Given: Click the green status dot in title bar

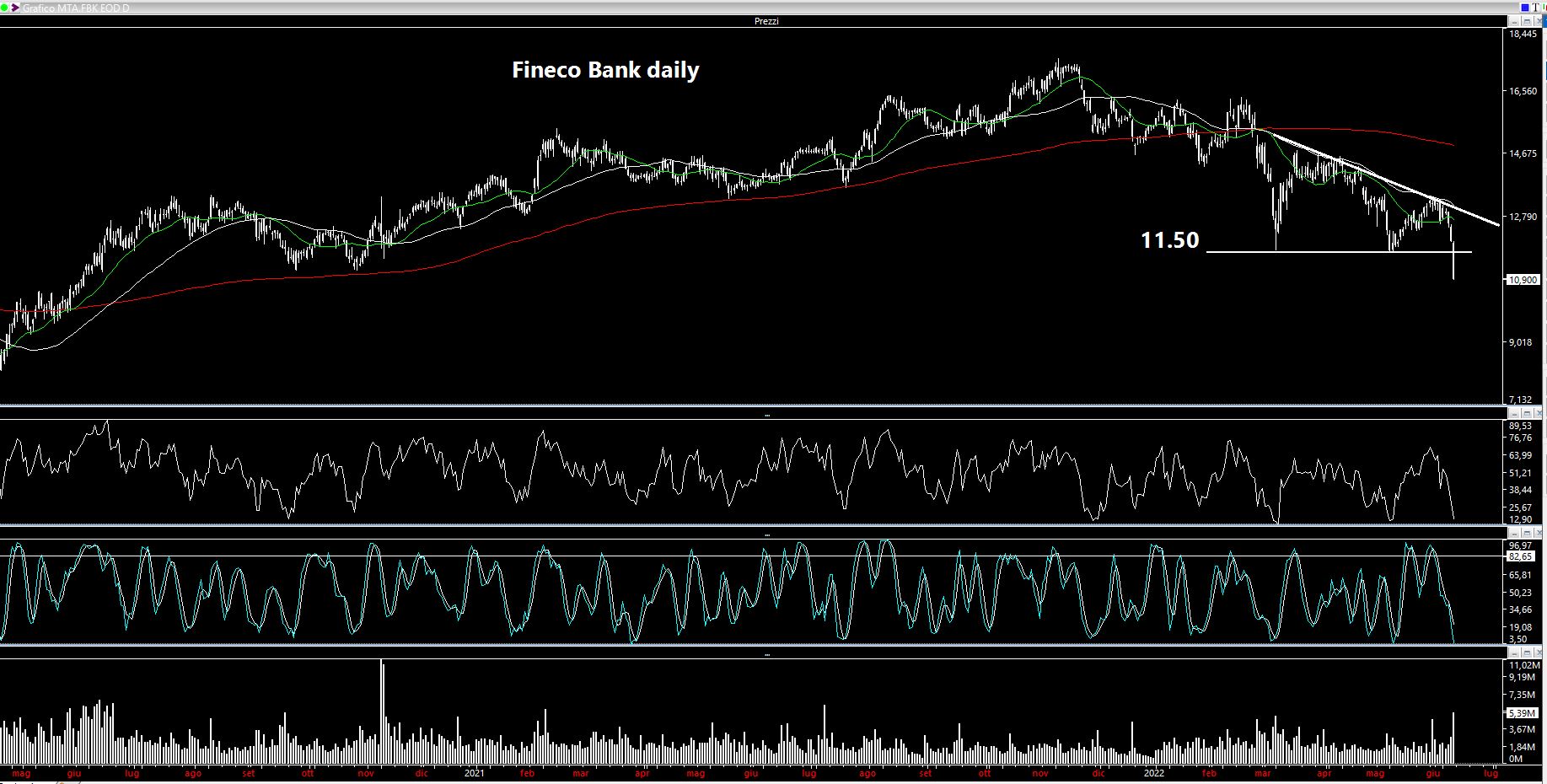Looking at the screenshot, I should point(4,8).
